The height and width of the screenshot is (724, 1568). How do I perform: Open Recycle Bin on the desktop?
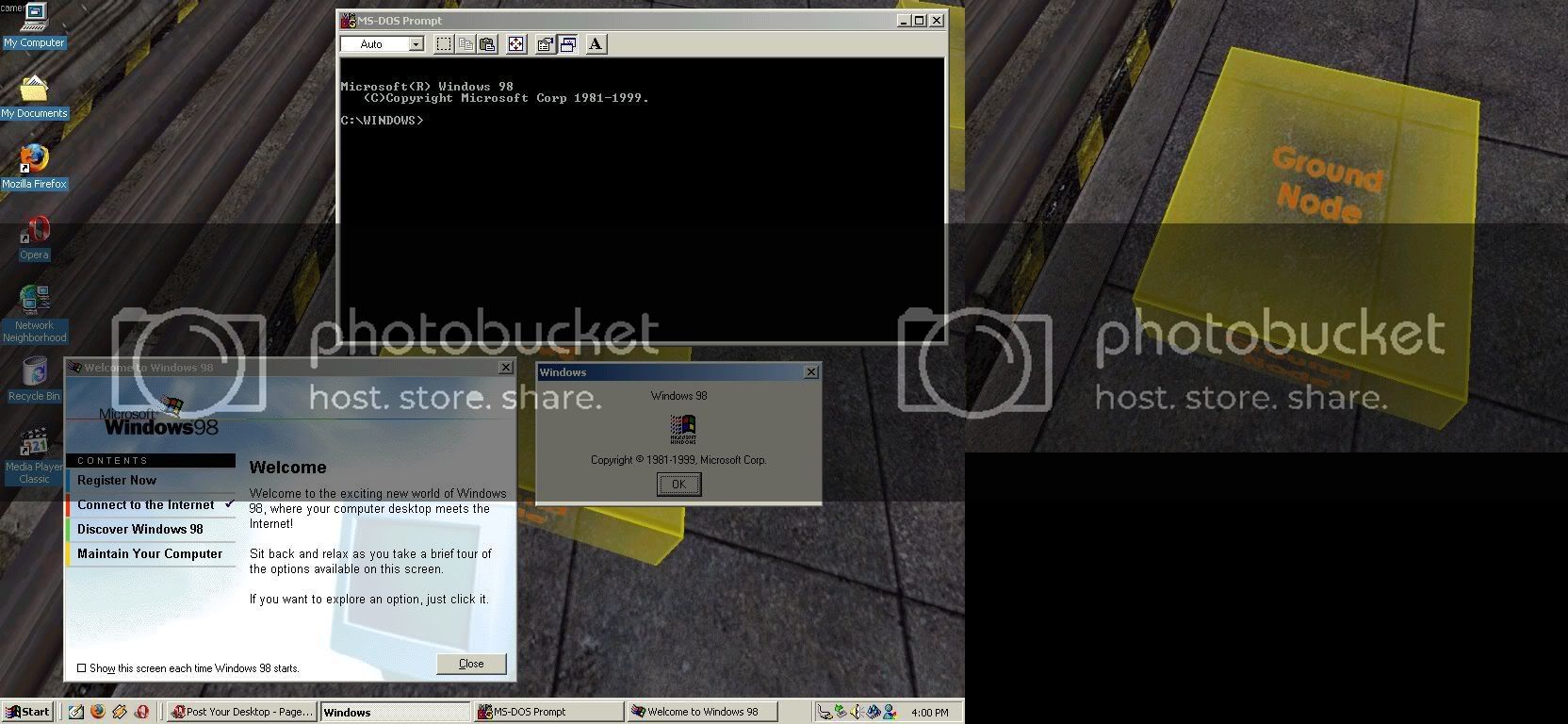[x=34, y=373]
